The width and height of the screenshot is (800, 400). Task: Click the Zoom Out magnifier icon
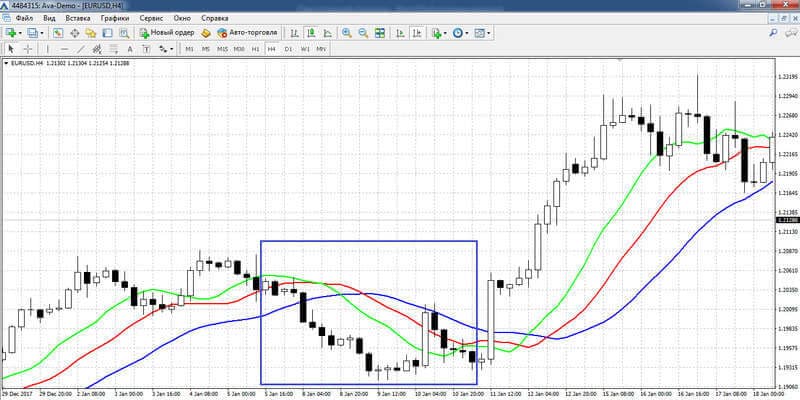(x=363, y=33)
